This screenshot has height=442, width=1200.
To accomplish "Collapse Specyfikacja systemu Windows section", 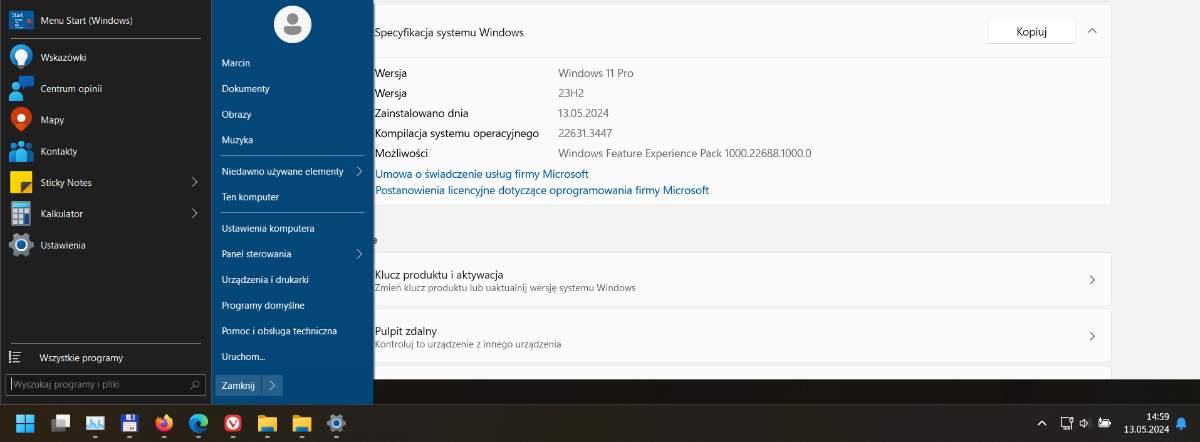I will pos(1092,31).
